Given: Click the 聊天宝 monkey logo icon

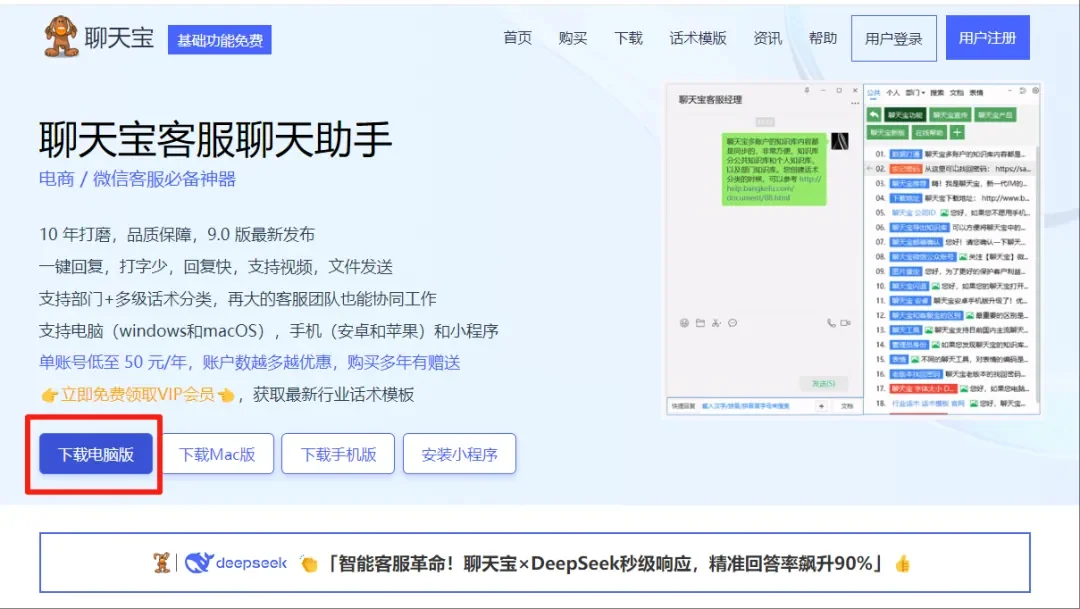Looking at the screenshot, I should click(61, 36).
